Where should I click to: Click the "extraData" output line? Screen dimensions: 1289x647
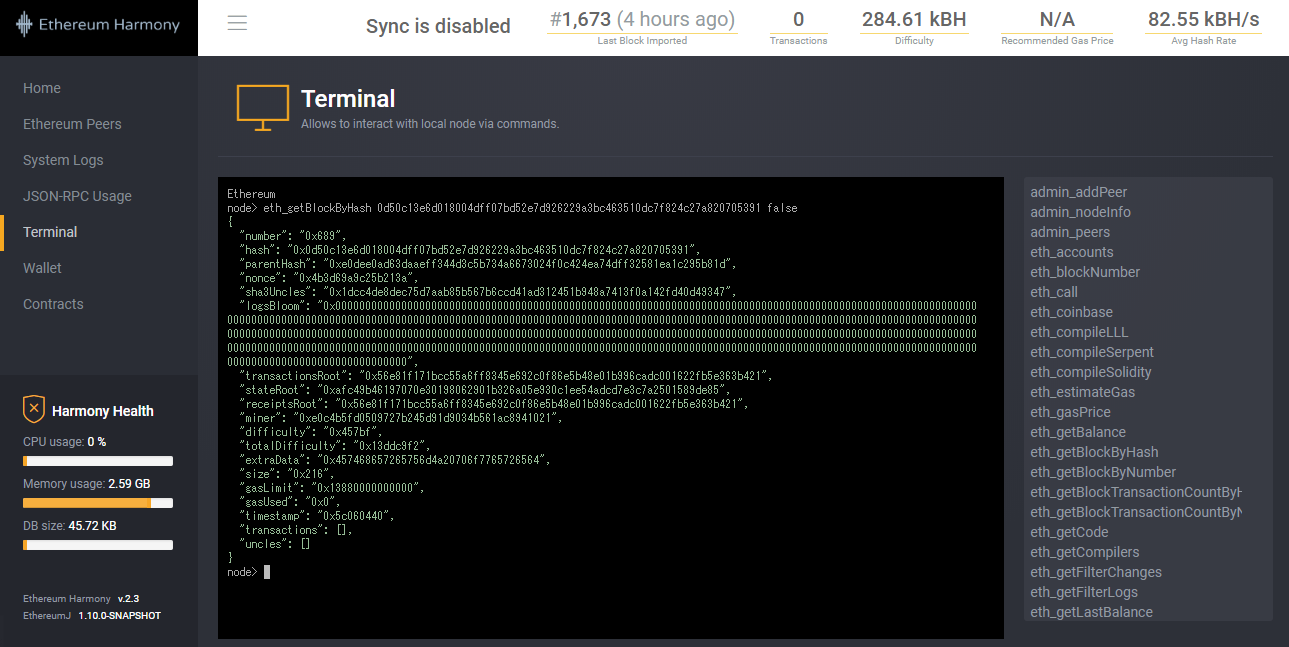[x=395, y=460]
